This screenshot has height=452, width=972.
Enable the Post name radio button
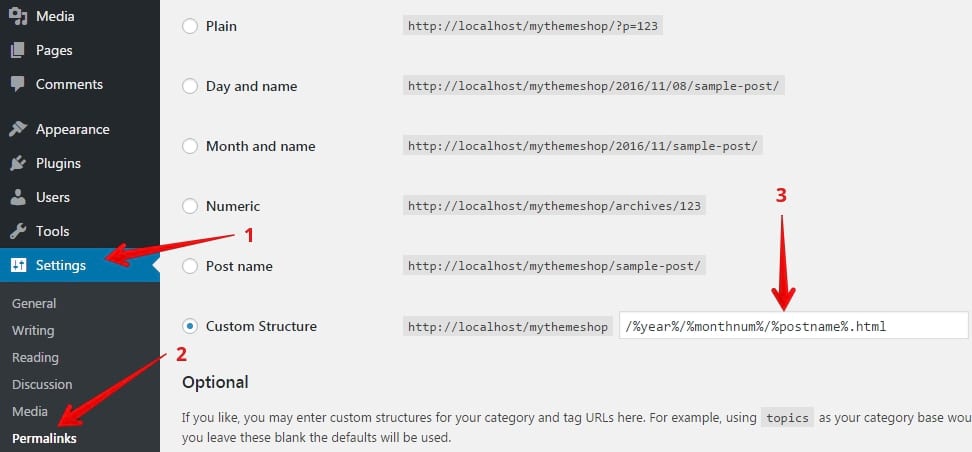click(x=190, y=266)
